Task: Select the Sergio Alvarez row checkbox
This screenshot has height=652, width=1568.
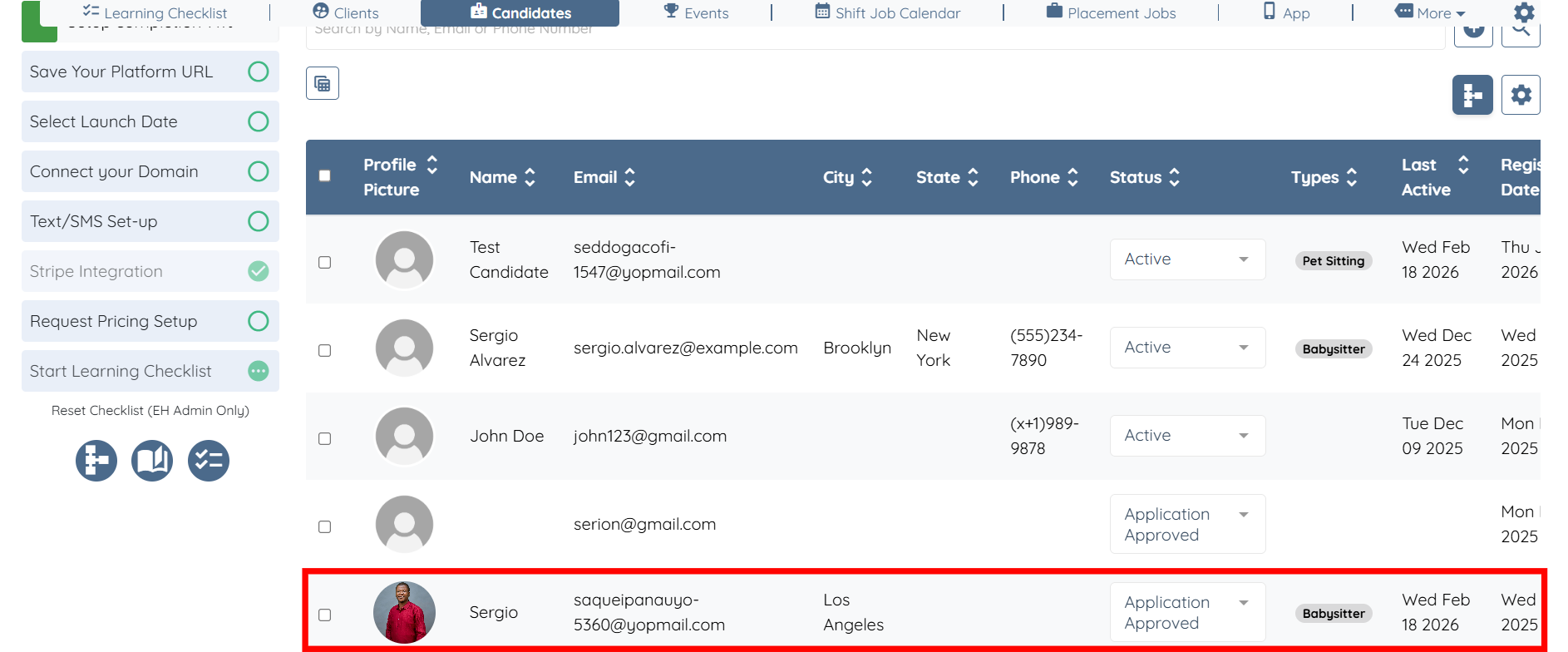Action: [325, 351]
